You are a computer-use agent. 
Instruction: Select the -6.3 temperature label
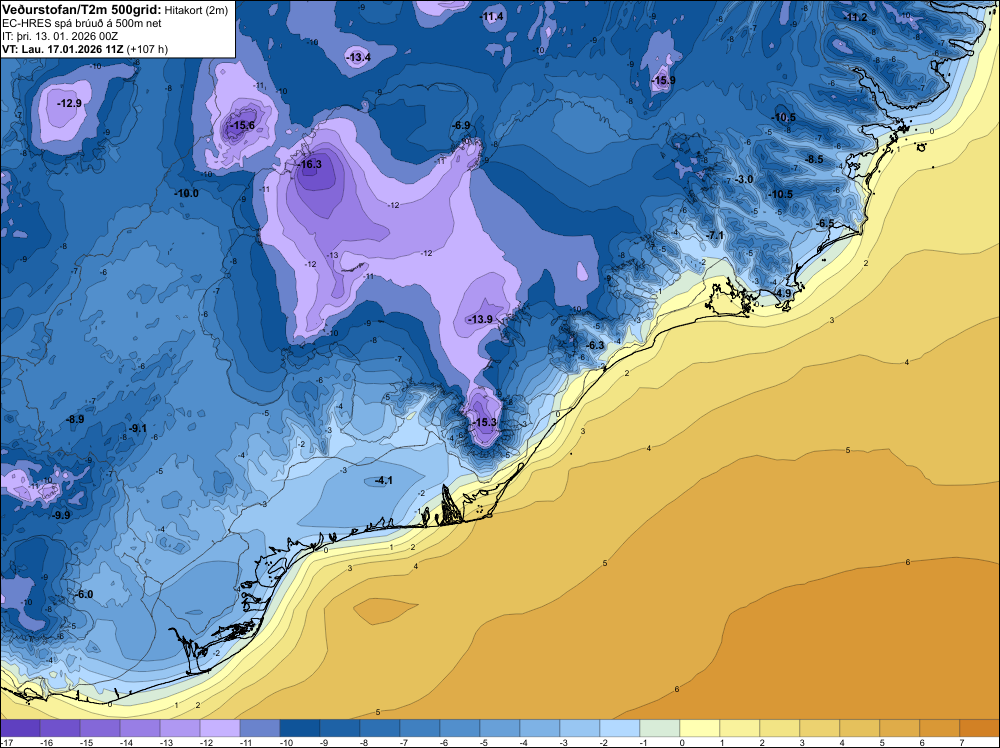[595, 345]
